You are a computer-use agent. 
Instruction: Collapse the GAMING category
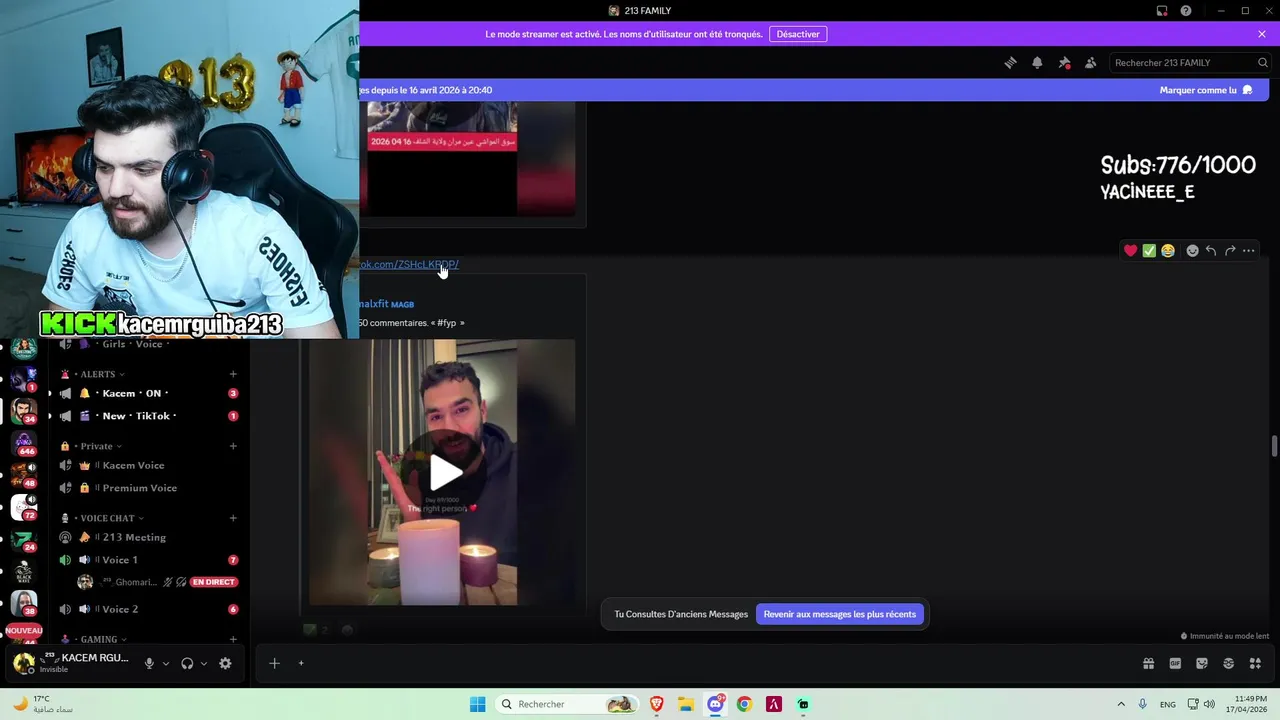pyautogui.click(x=98, y=639)
